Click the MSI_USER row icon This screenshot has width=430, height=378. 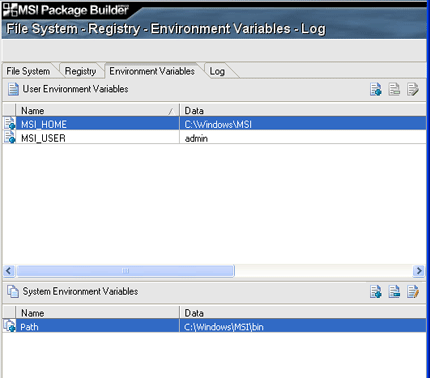10,137
